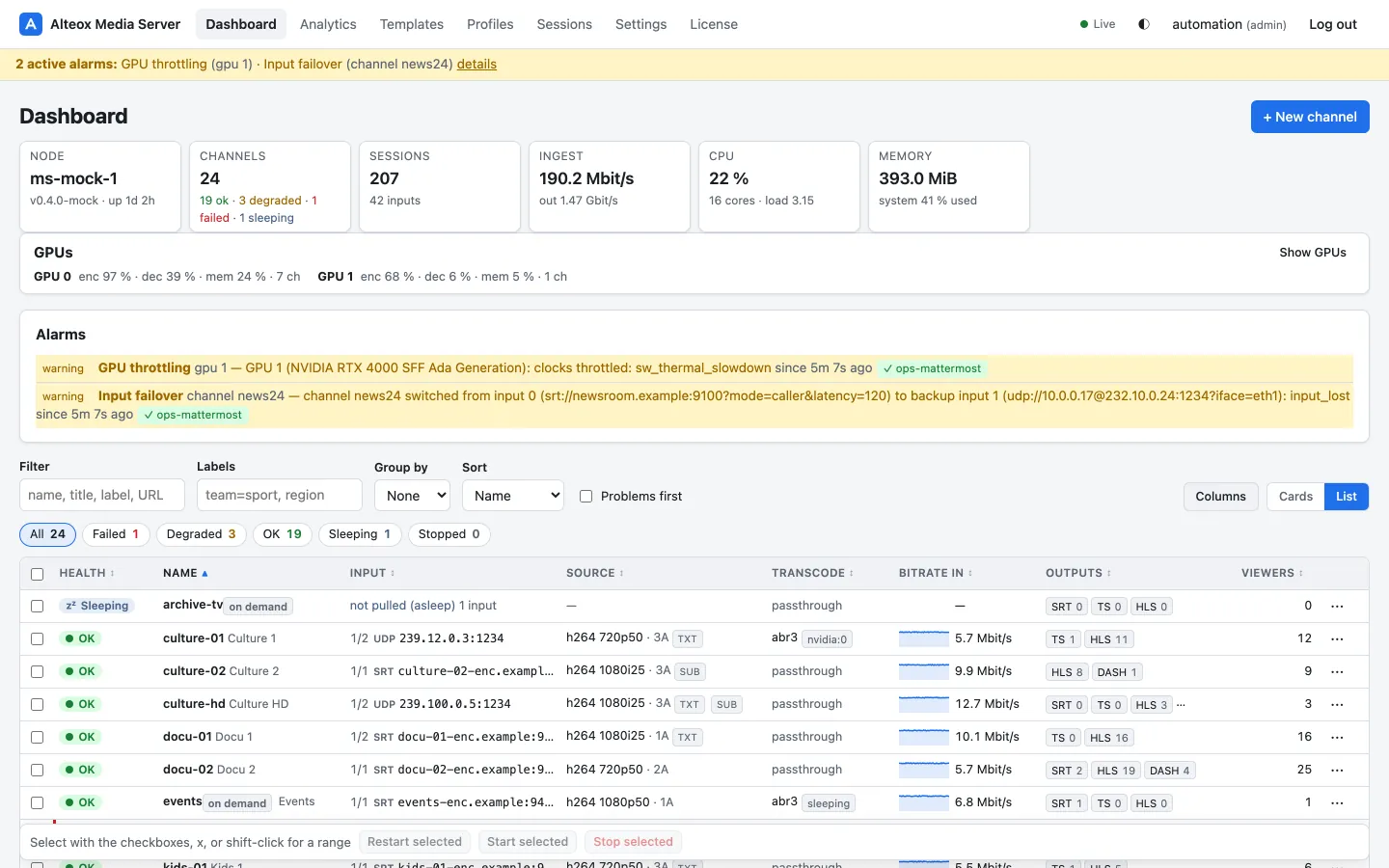Switch to the Cards view

(x=1295, y=497)
